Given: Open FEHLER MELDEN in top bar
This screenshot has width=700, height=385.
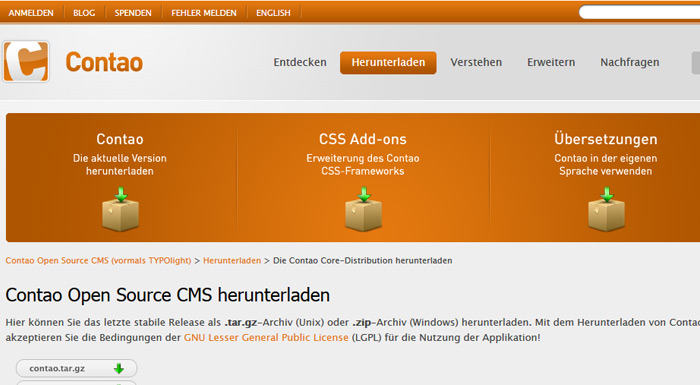Looking at the screenshot, I should click(204, 13).
